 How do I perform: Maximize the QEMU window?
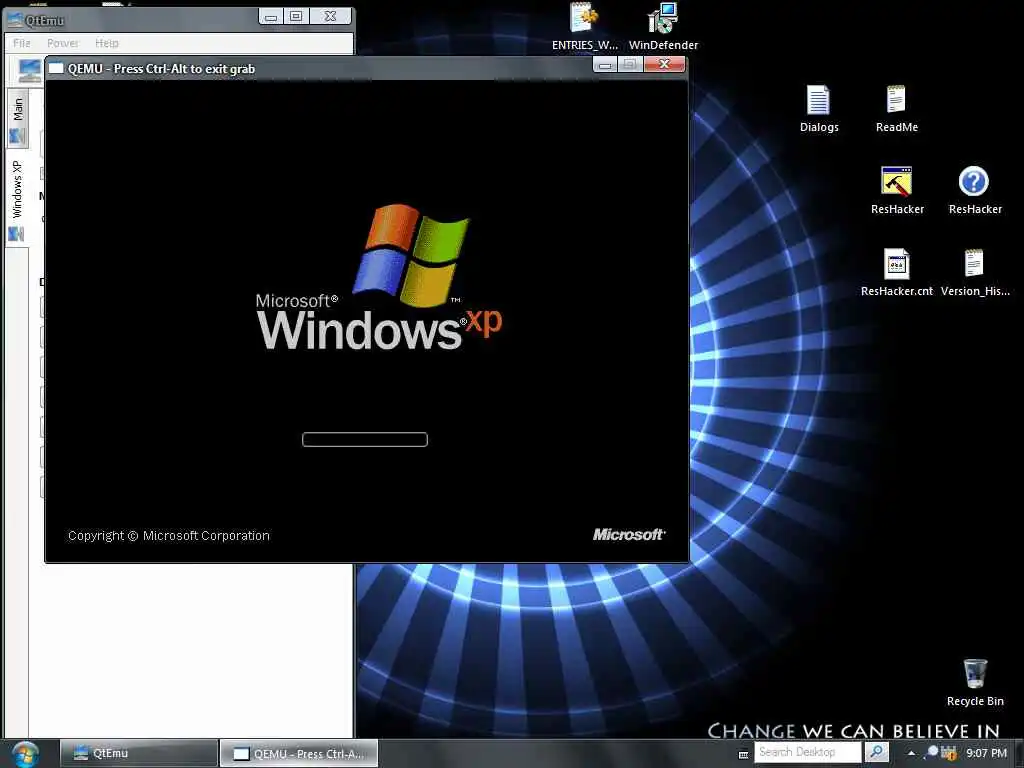coord(630,65)
